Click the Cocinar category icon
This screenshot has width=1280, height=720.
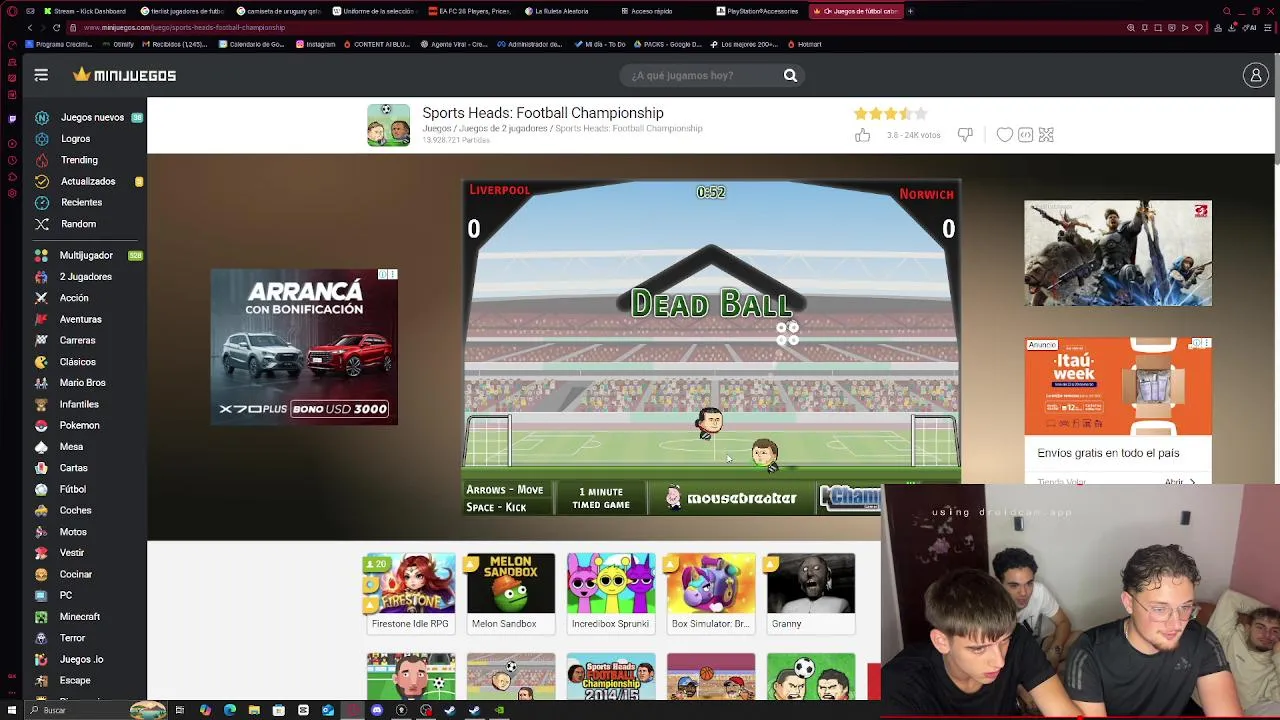pos(41,574)
